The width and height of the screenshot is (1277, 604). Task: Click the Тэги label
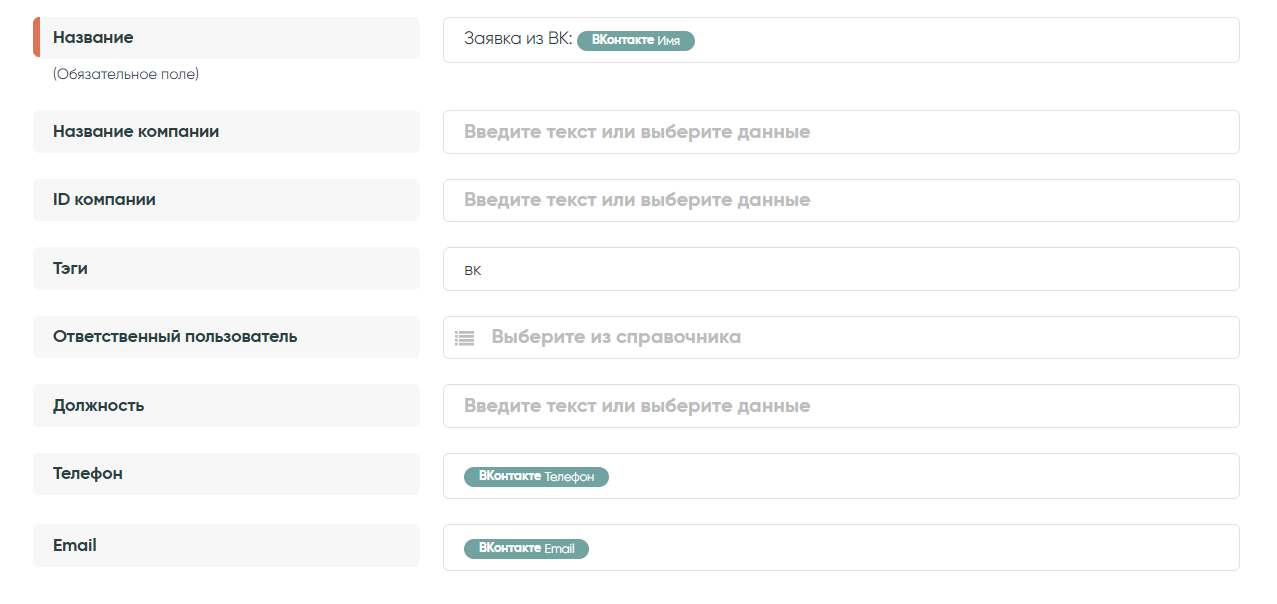click(70, 268)
